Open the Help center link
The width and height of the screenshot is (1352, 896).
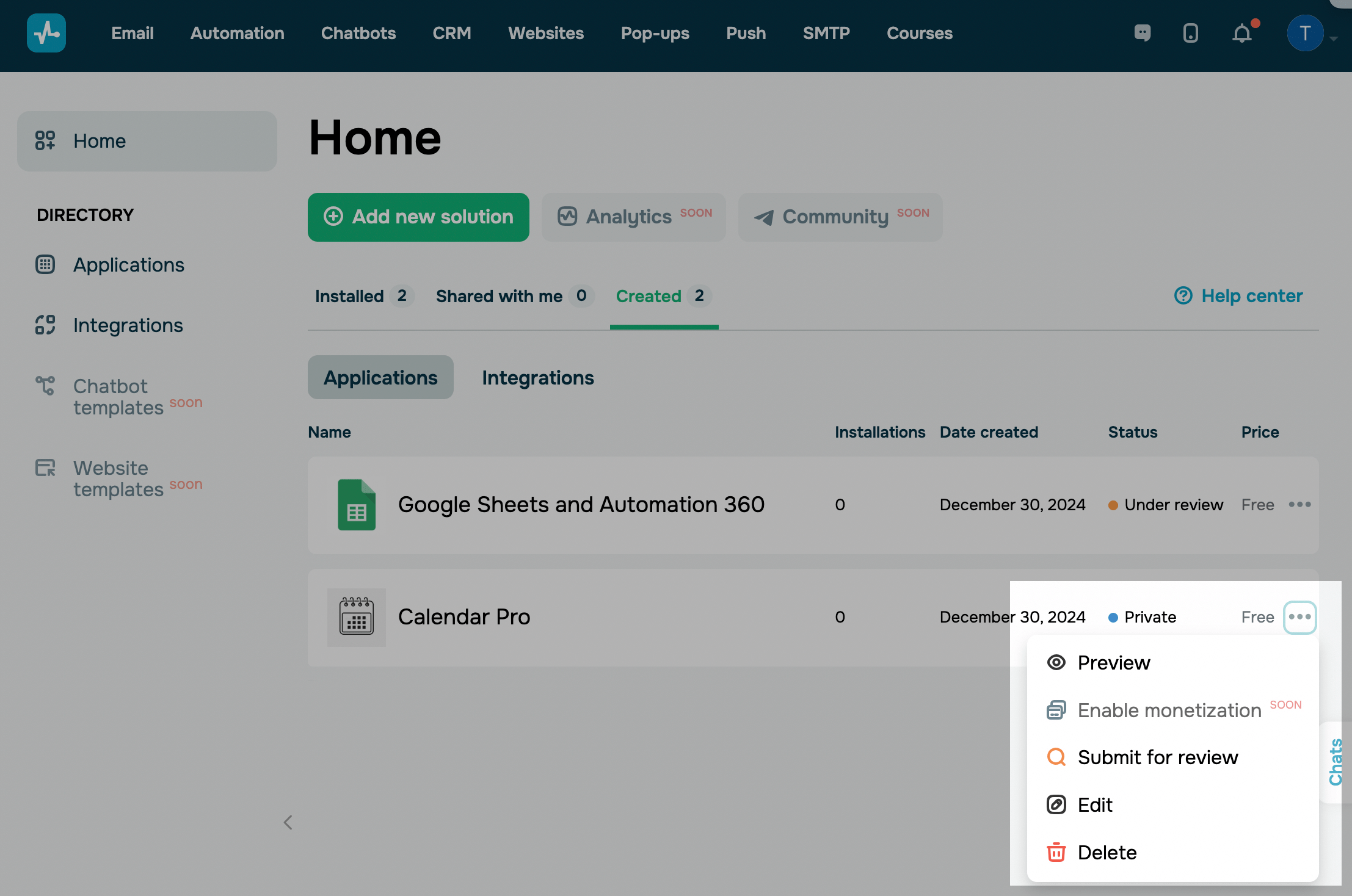click(1238, 296)
